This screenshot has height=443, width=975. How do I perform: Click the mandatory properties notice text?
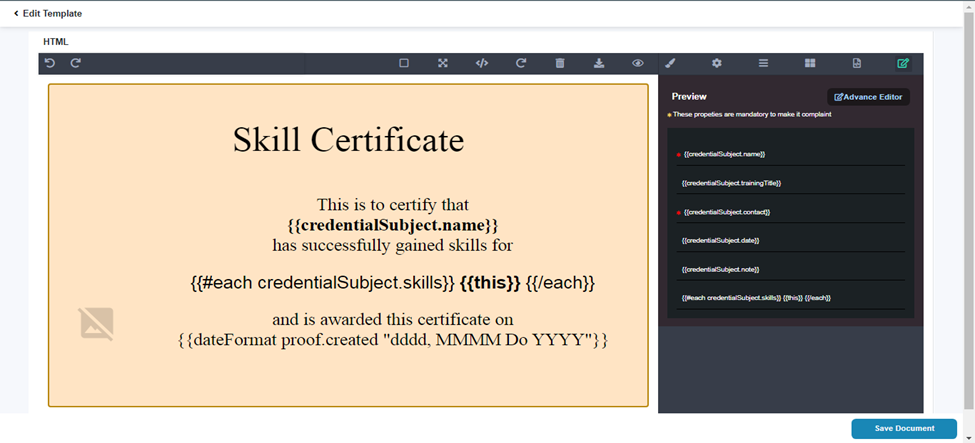(x=752, y=114)
